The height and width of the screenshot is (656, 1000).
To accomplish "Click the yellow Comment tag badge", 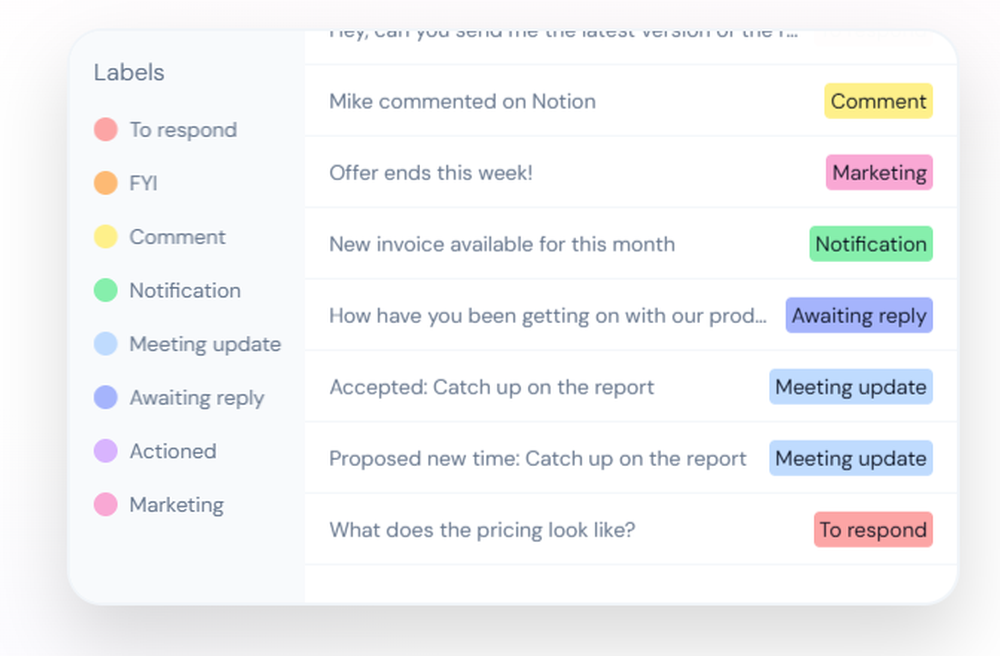I will pos(878,101).
